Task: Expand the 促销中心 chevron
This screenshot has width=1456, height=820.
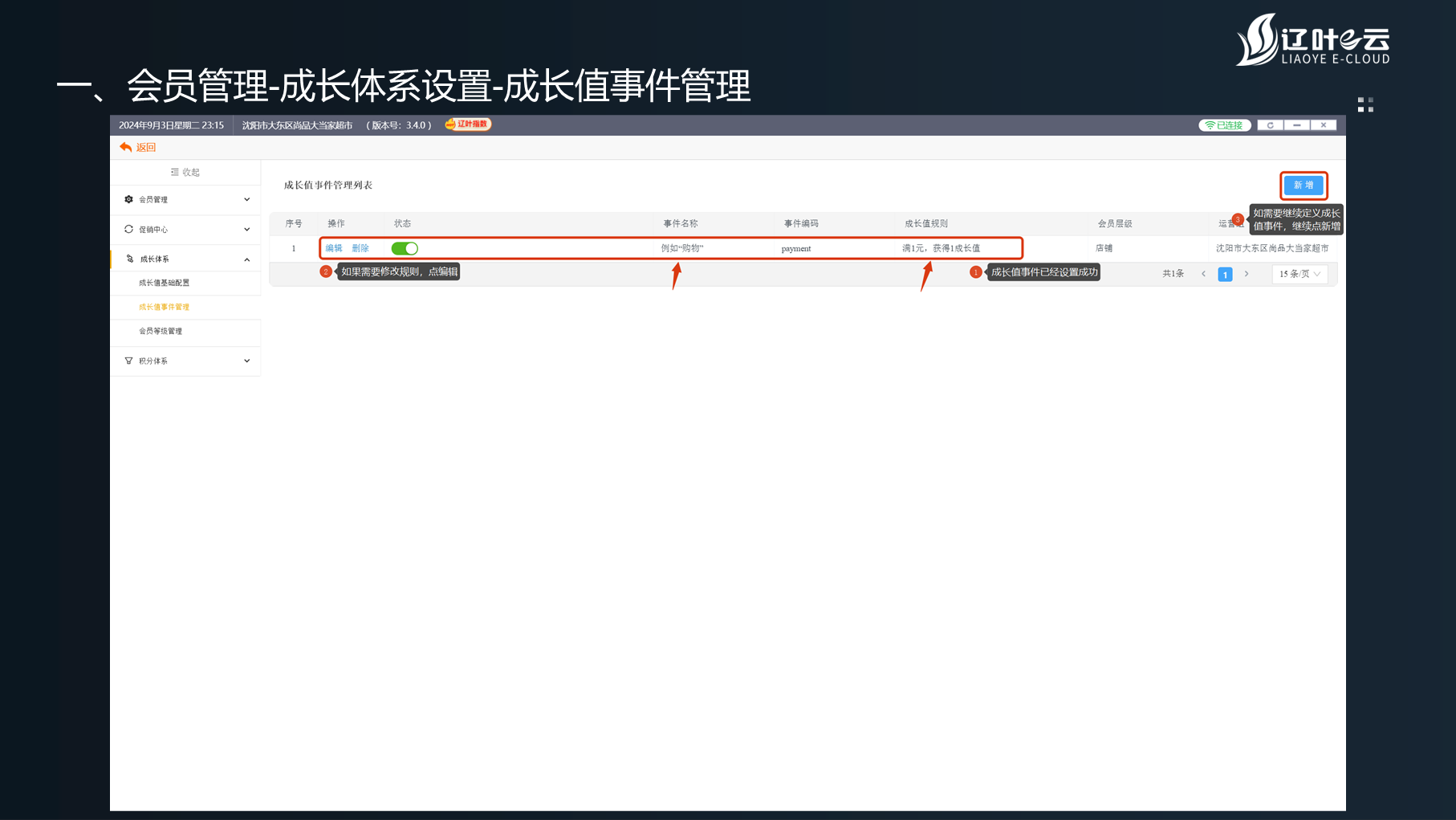Action: (246, 229)
